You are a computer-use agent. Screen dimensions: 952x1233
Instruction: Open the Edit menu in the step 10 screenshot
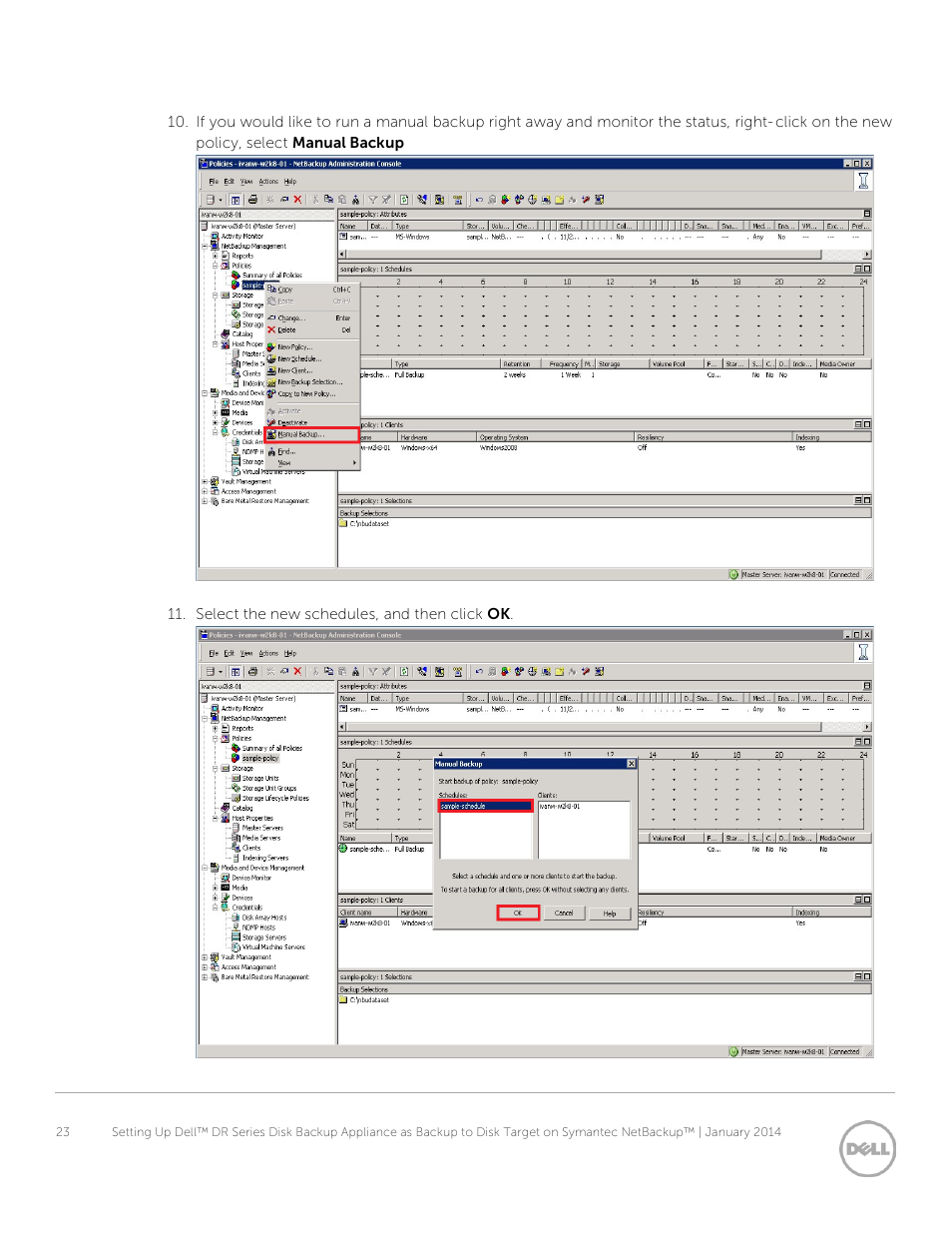click(x=230, y=182)
